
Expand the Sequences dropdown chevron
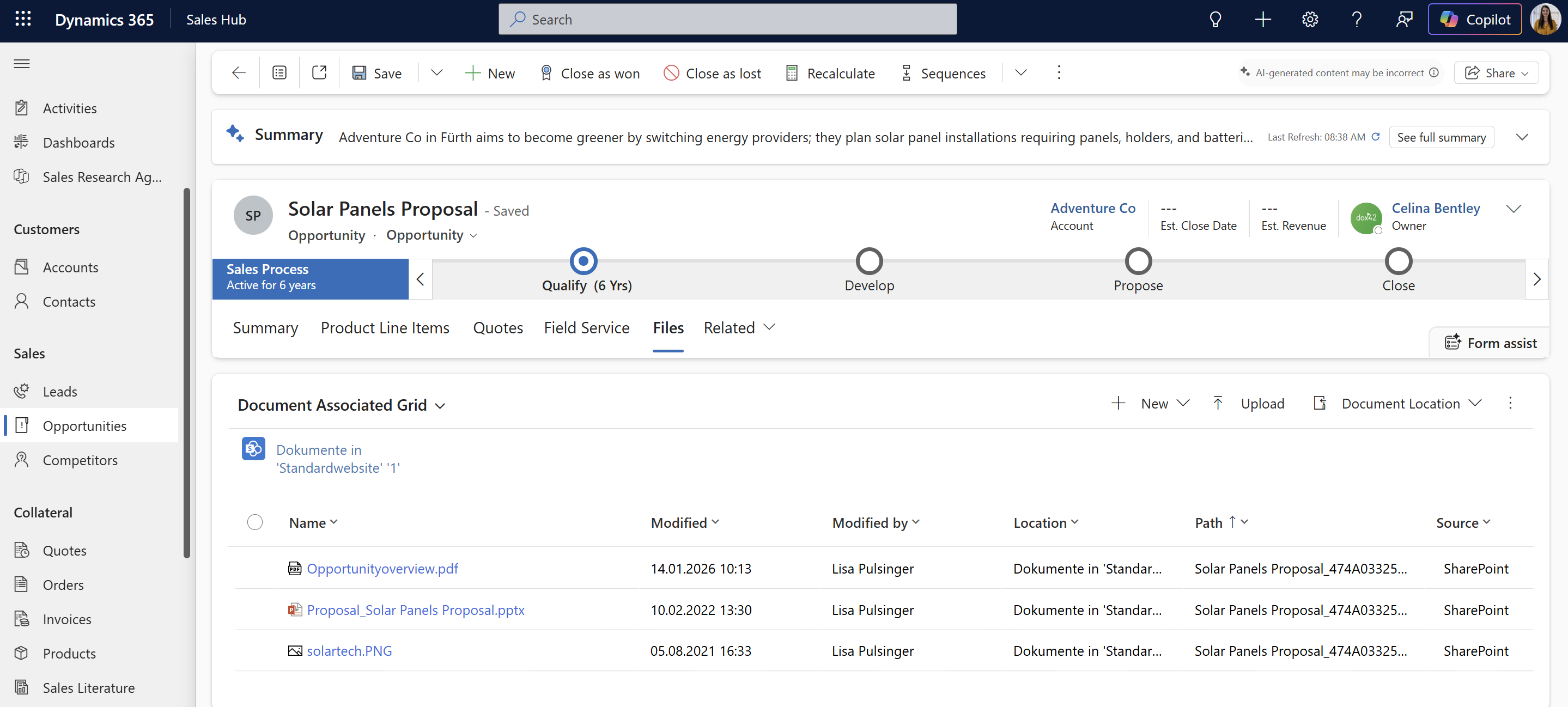click(1021, 73)
